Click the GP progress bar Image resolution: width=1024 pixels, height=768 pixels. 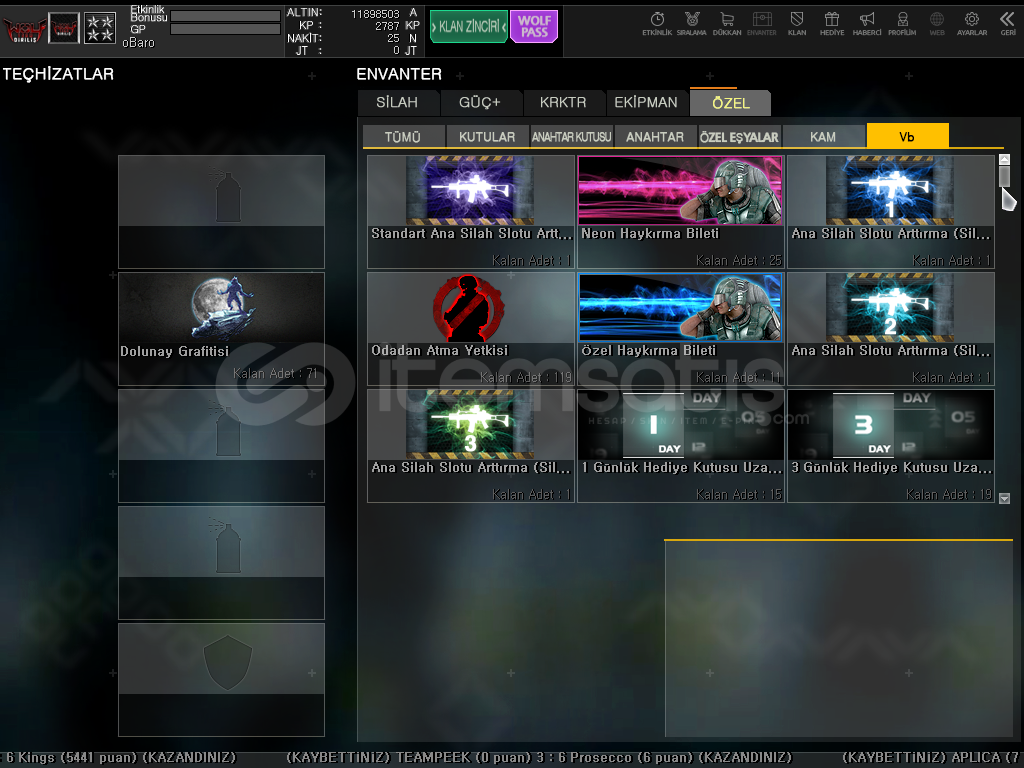(225, 29)
